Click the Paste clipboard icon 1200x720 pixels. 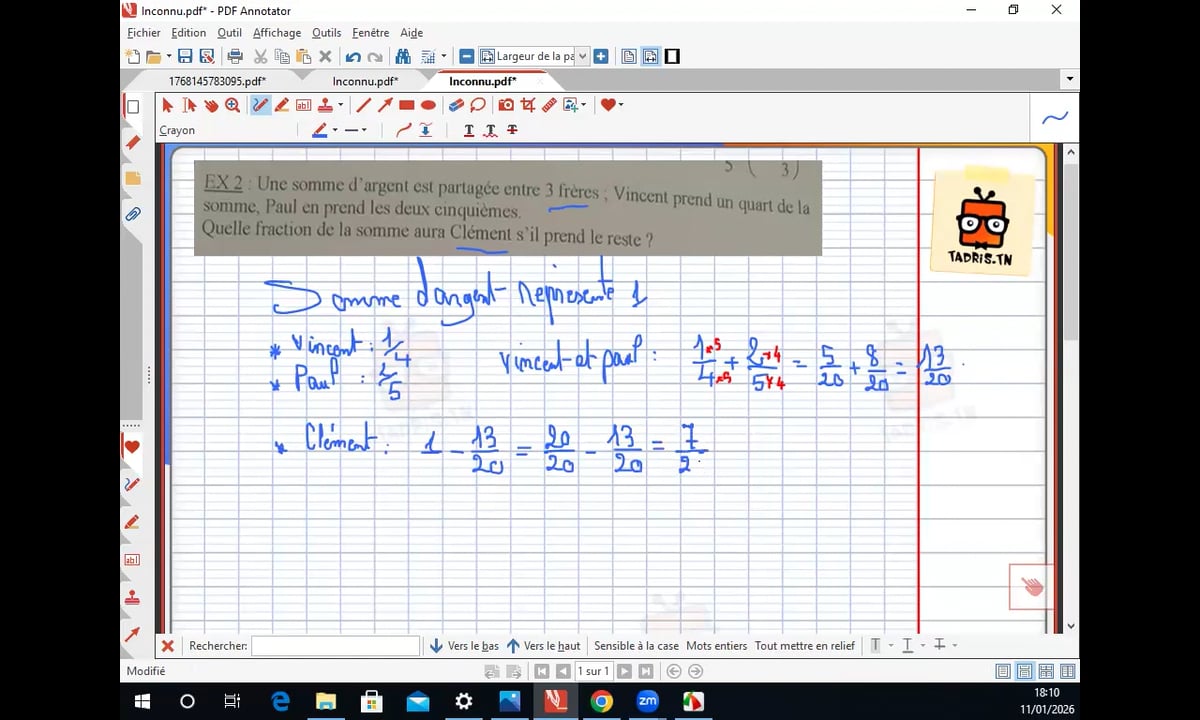[304, 57]
